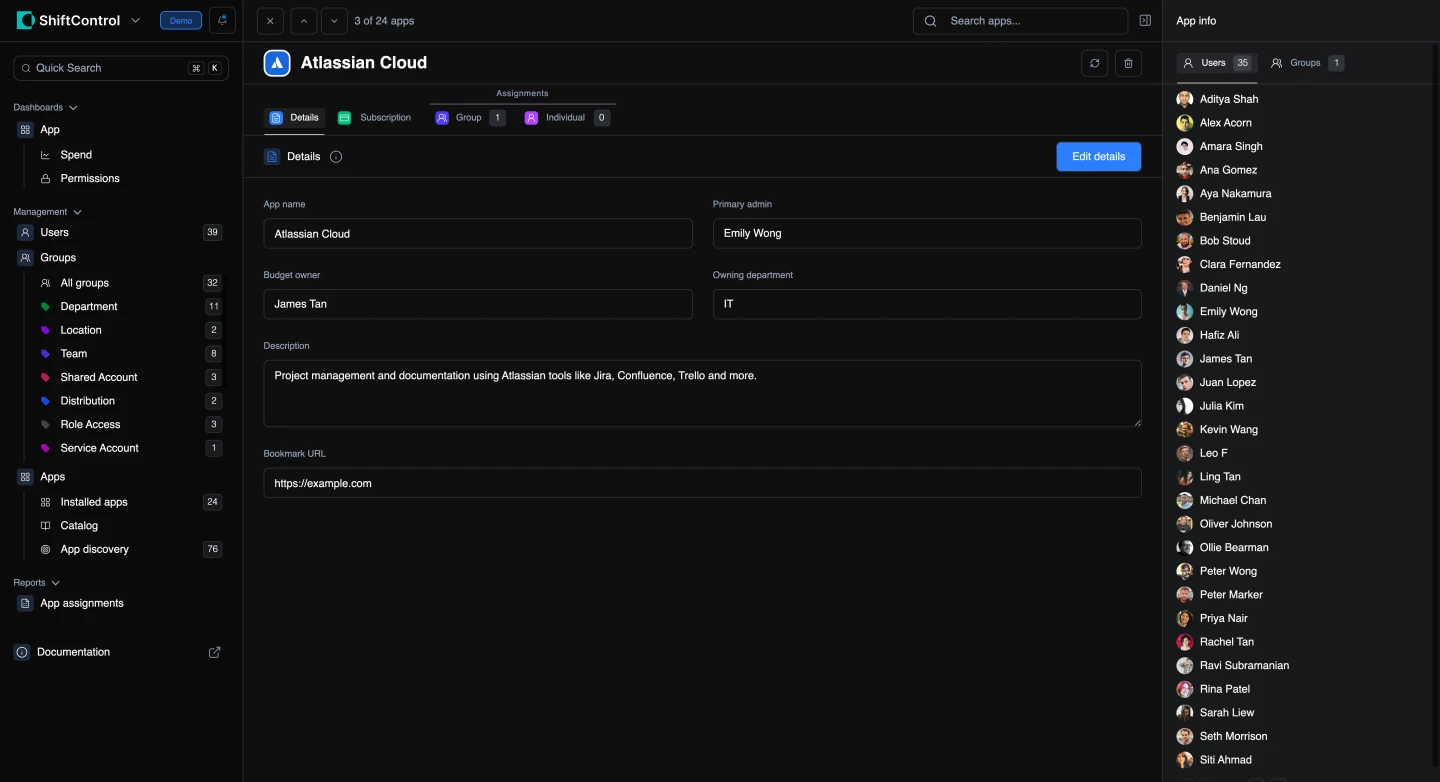
Task: Go to the previous app
Action: coord(303,21)
